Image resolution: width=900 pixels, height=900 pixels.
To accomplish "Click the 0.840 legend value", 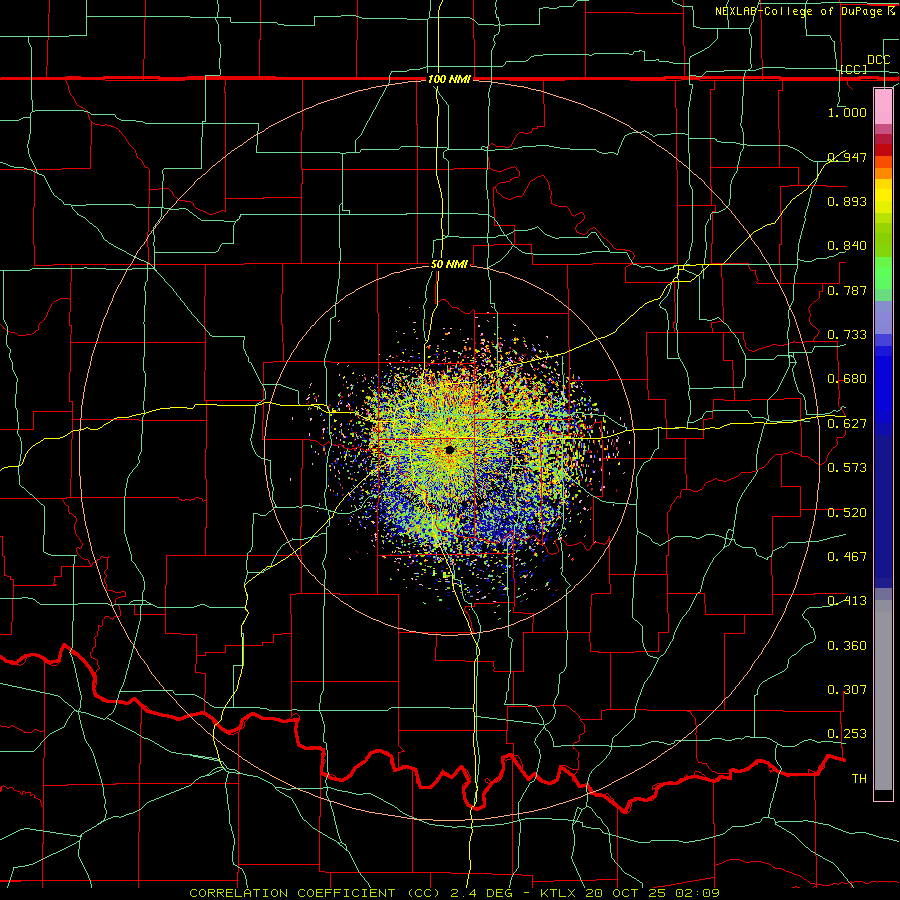I will pyautogui.click(x=847, y=245).
